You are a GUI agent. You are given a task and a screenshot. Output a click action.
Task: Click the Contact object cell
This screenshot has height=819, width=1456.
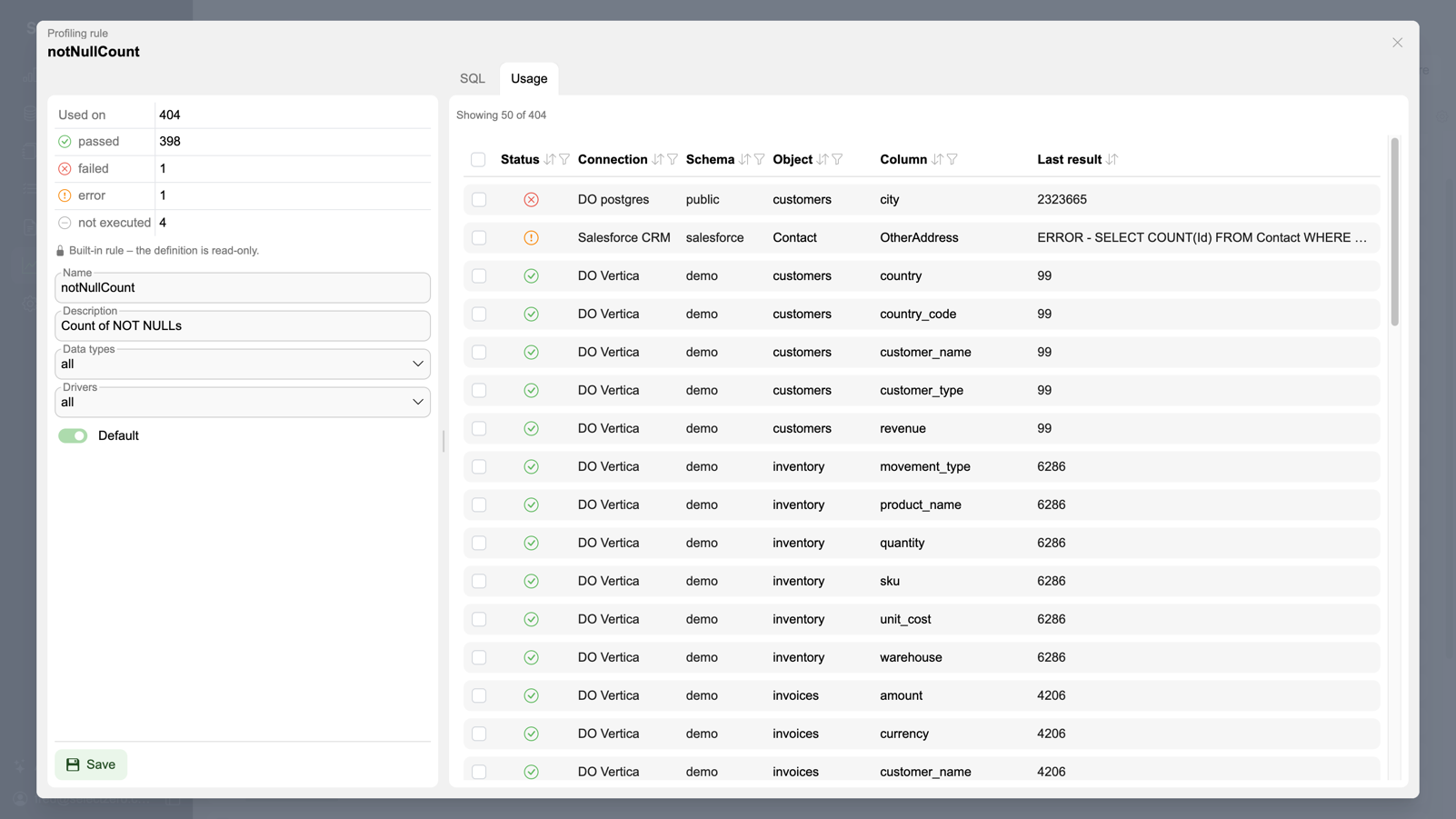point(794,237)
